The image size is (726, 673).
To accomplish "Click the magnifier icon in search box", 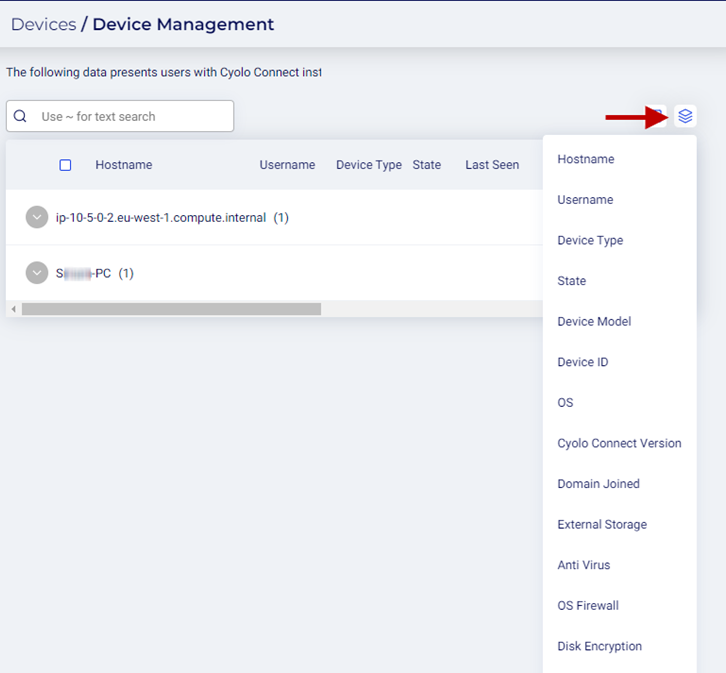I will [20, 116].
